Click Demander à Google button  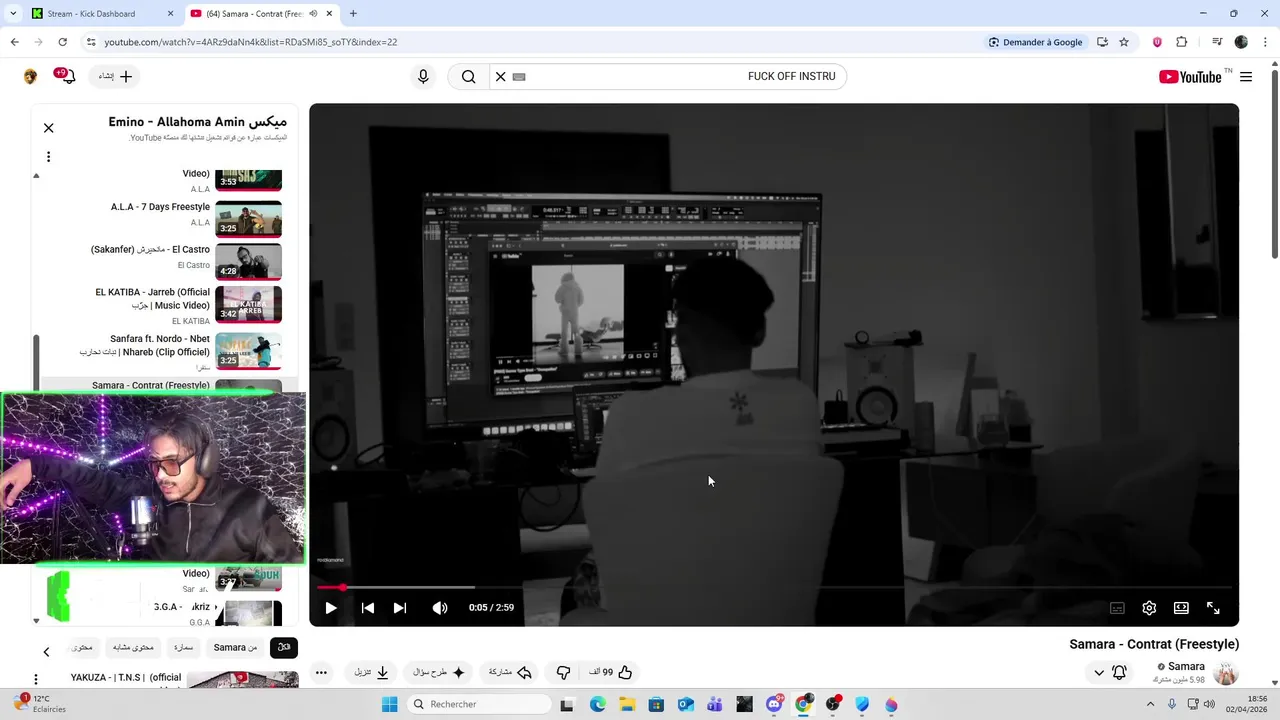click(x=1035, y=42)
